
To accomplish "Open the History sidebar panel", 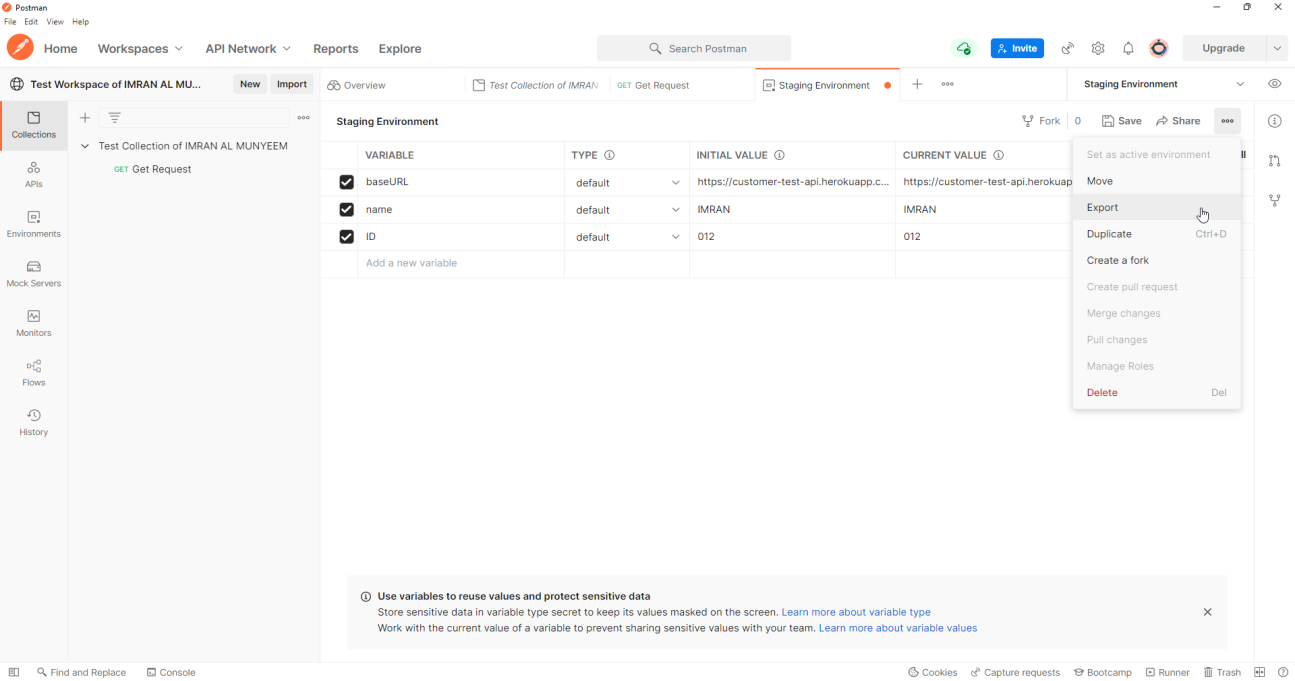I will (34, 422).
